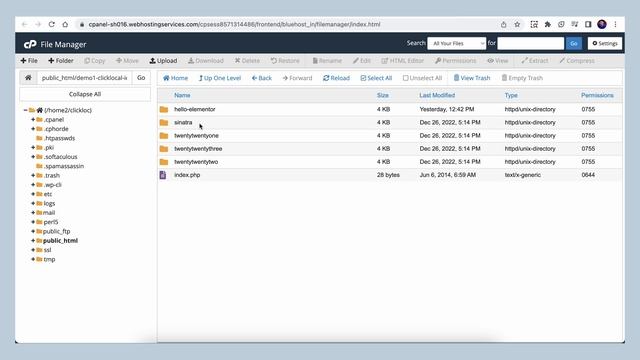Click the search text field
The height and width of the screenshot is (360, 640).
point(531,43)
